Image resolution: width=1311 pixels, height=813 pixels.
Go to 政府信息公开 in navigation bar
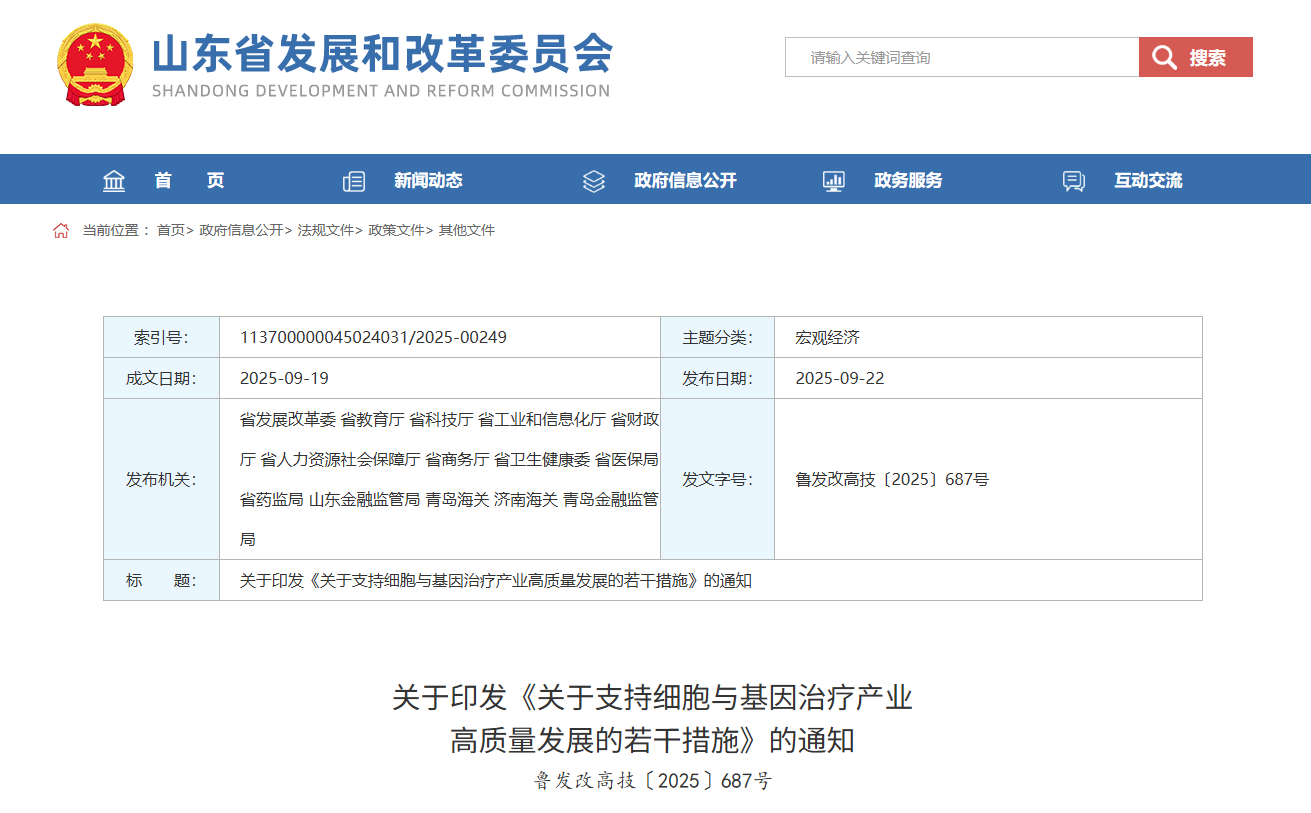[685, 181]
